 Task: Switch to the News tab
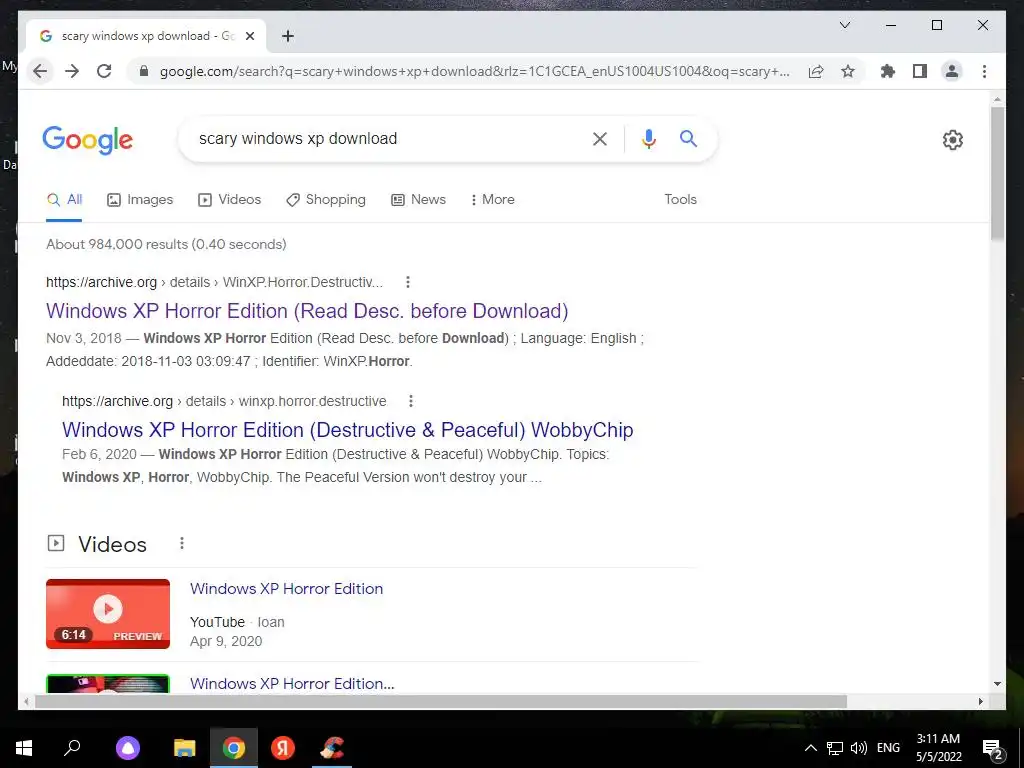tap(419, 200)
